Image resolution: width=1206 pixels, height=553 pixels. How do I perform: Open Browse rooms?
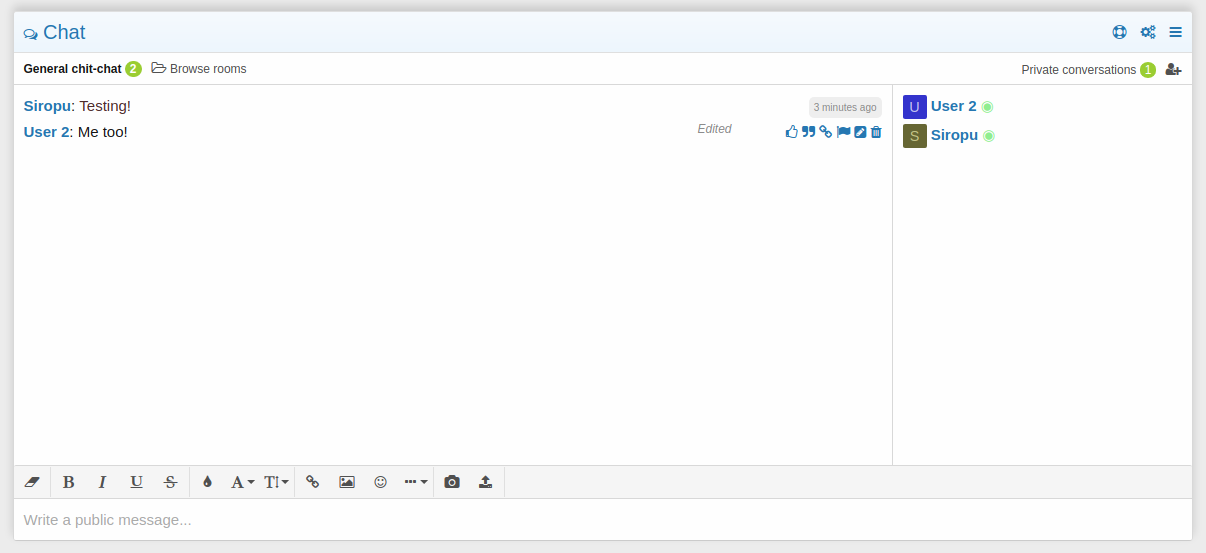click(199, 69)
